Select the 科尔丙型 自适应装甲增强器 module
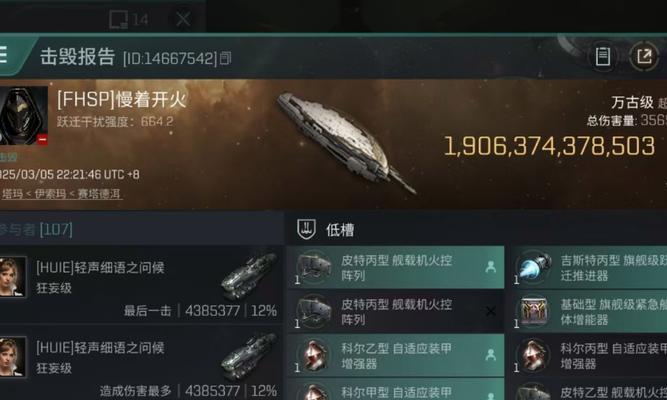The image size is (667, 400). 589,356
